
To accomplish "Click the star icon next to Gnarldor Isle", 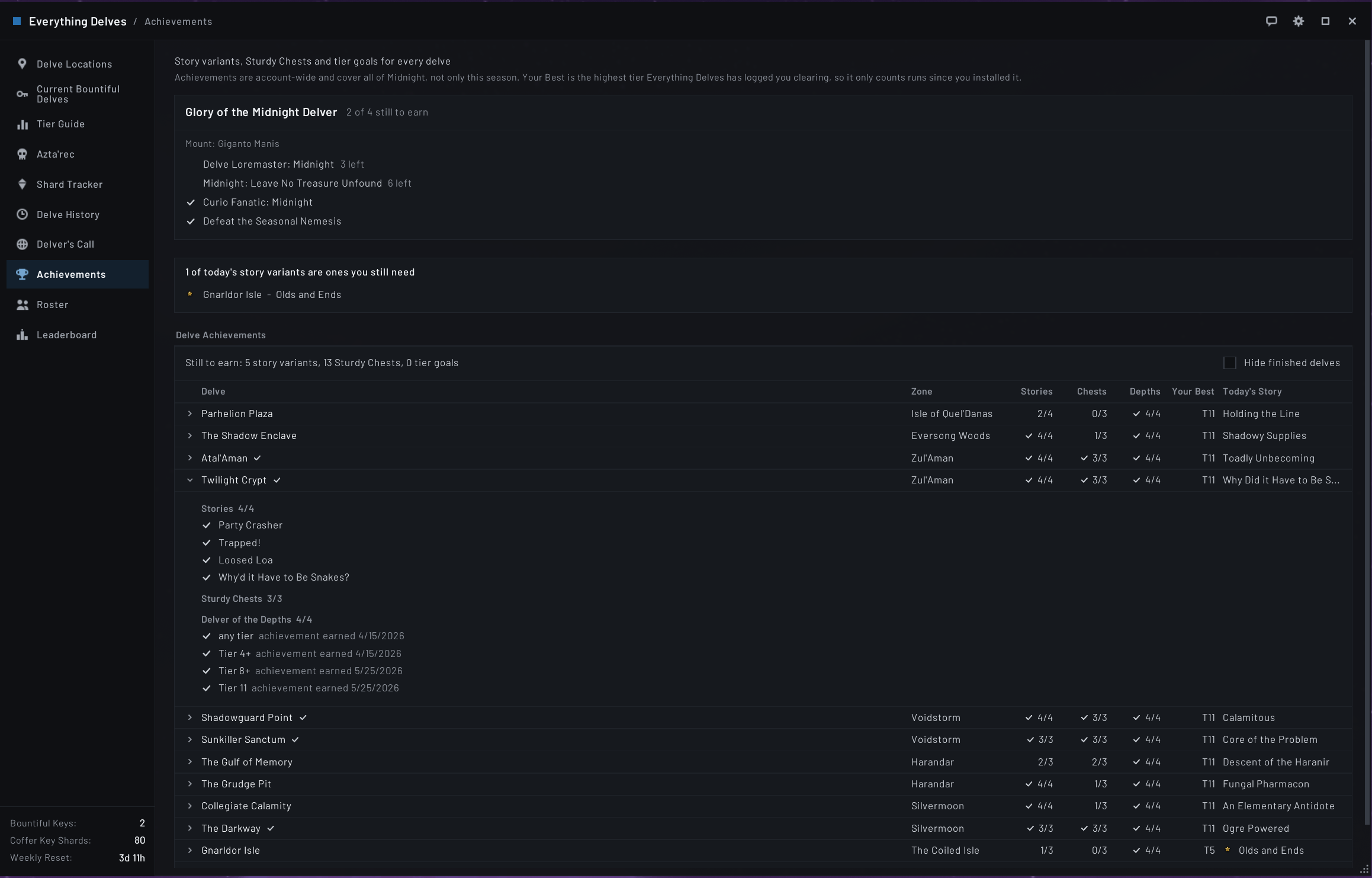I will [x=189, y=294].
